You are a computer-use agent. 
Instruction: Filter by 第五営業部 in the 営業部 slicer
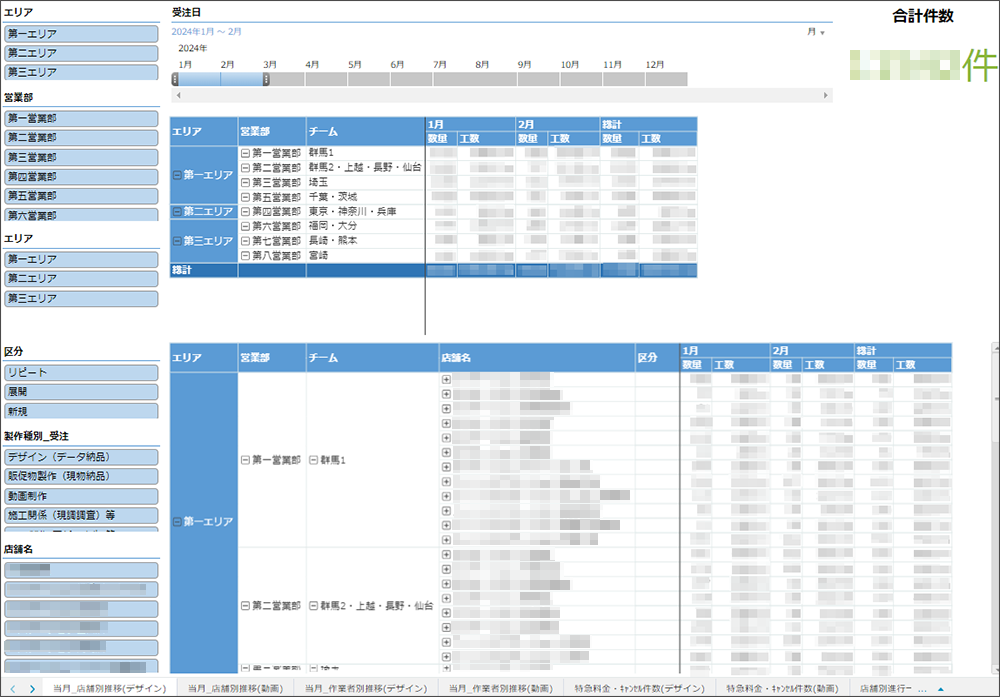pyautogui.click(x=81, y=196)
